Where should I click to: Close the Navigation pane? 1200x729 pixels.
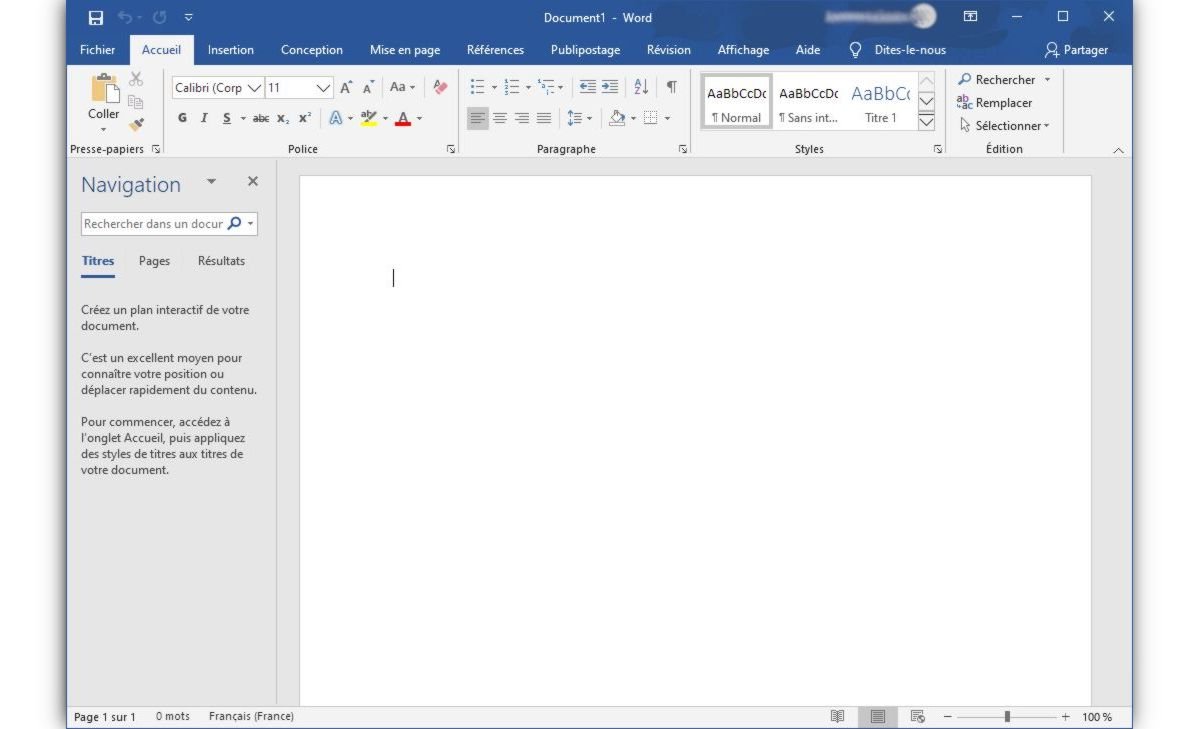coord(253,181)
